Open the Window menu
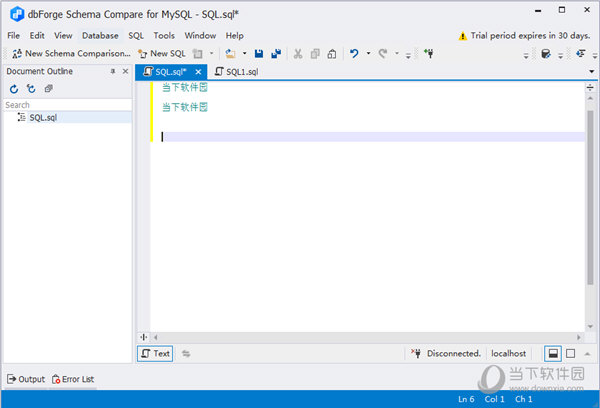Screen dimensions: 600x408 200,36
